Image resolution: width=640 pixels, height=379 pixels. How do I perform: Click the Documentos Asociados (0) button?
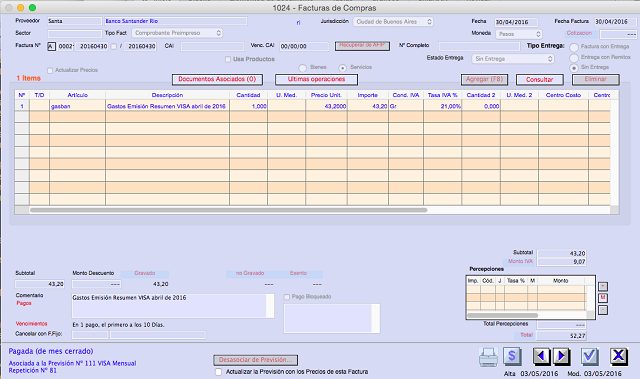217,80
